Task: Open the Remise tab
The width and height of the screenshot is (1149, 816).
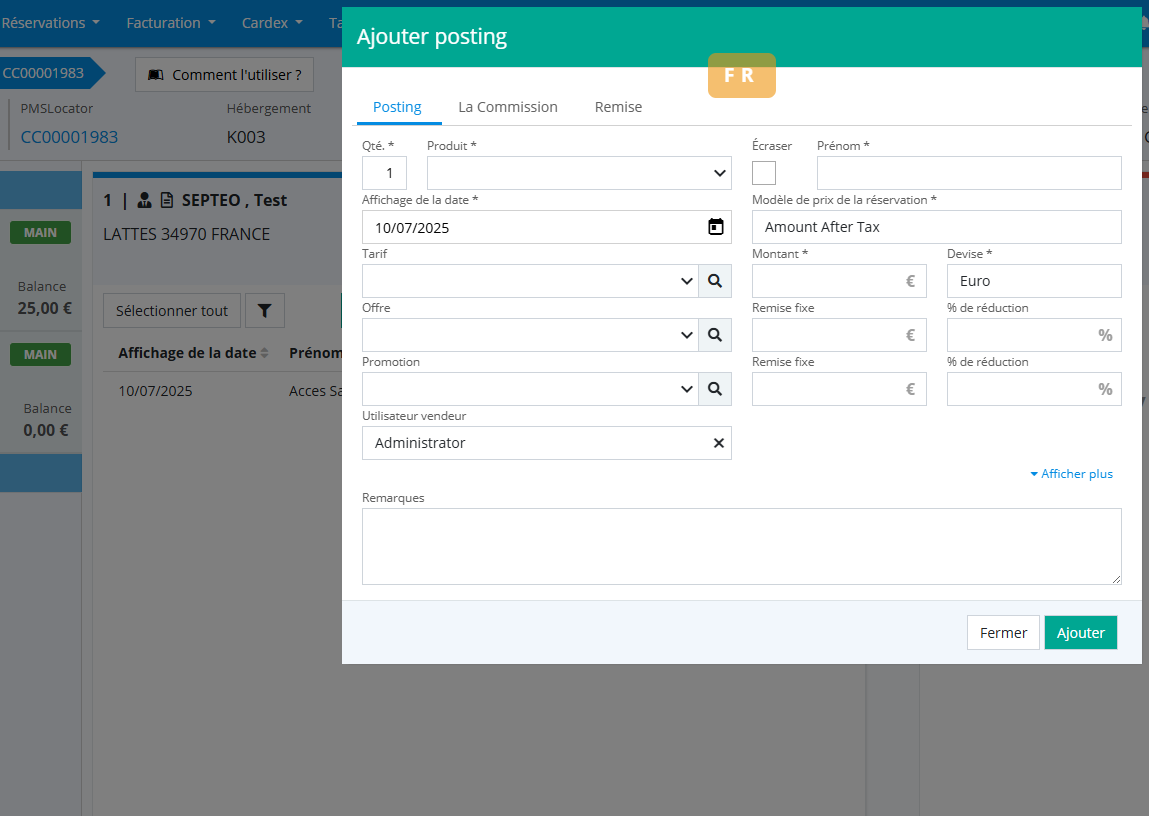Action: coord(618,107)
